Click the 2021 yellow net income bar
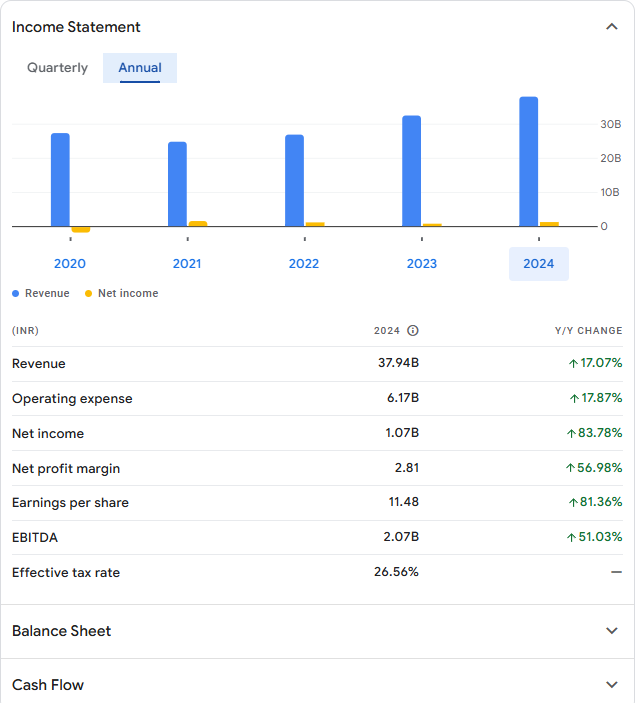635x703 pixels. (x=198, y=224)
